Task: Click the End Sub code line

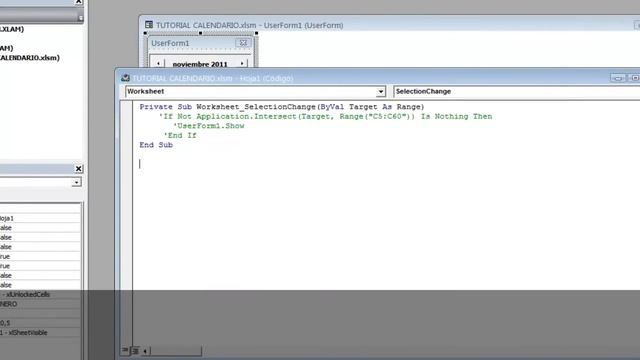Action: [156, 145]
